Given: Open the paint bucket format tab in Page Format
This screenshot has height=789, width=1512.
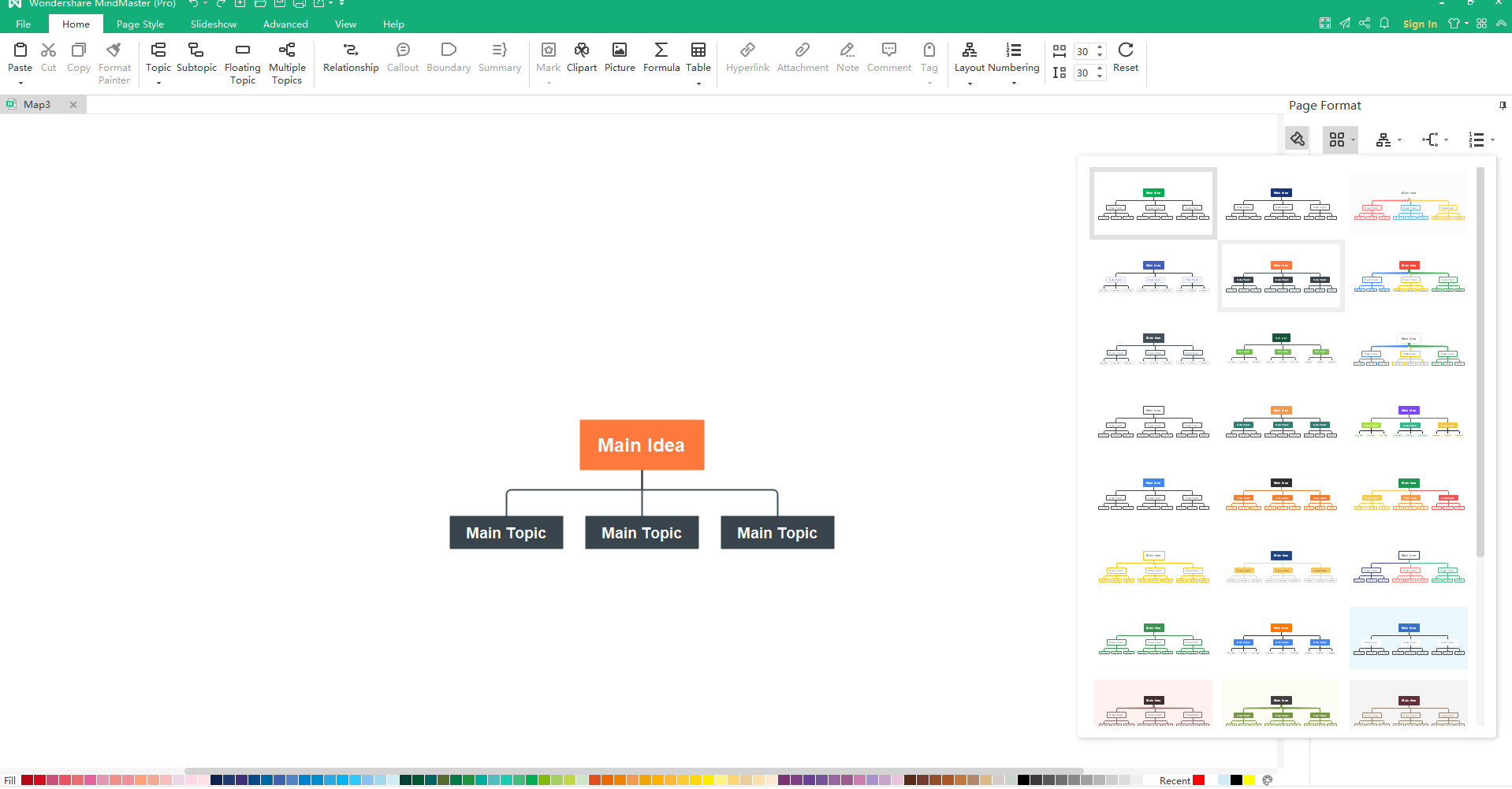Looking at the screenshot, I should (1298, 140).
